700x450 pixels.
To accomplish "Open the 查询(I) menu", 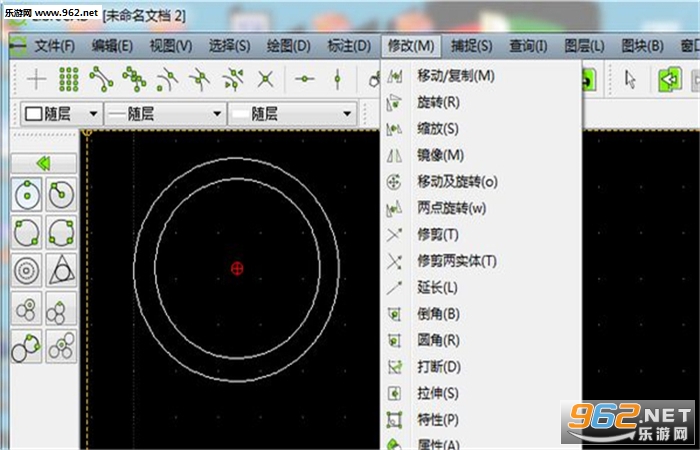I will 528,46.
